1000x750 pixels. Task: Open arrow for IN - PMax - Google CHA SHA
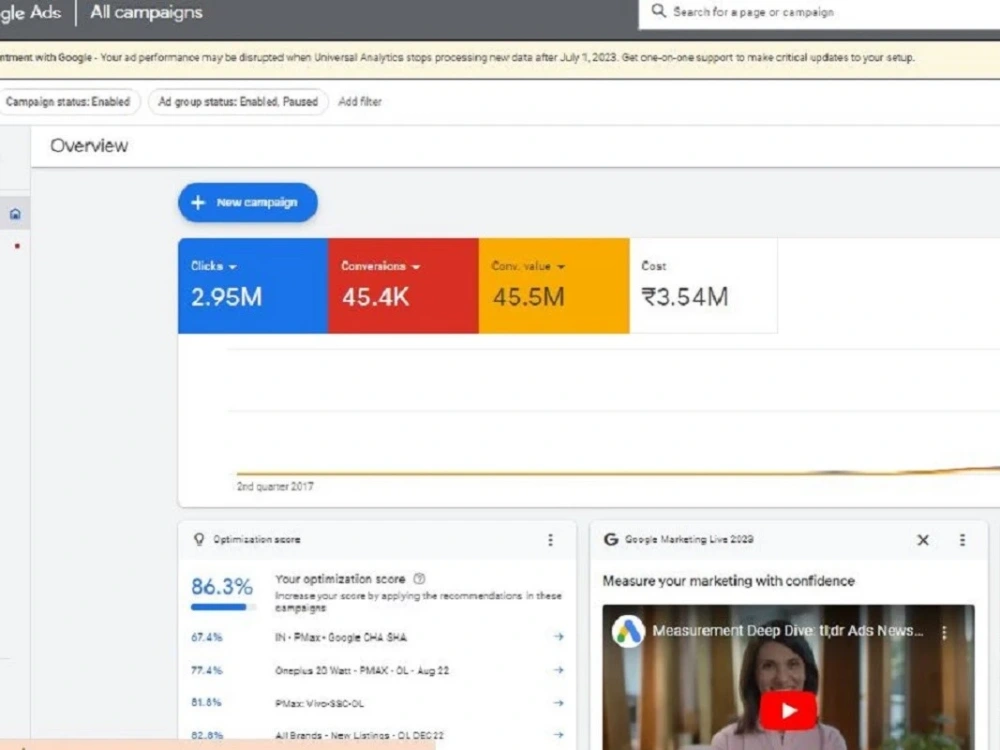click(x=558, y=636)
